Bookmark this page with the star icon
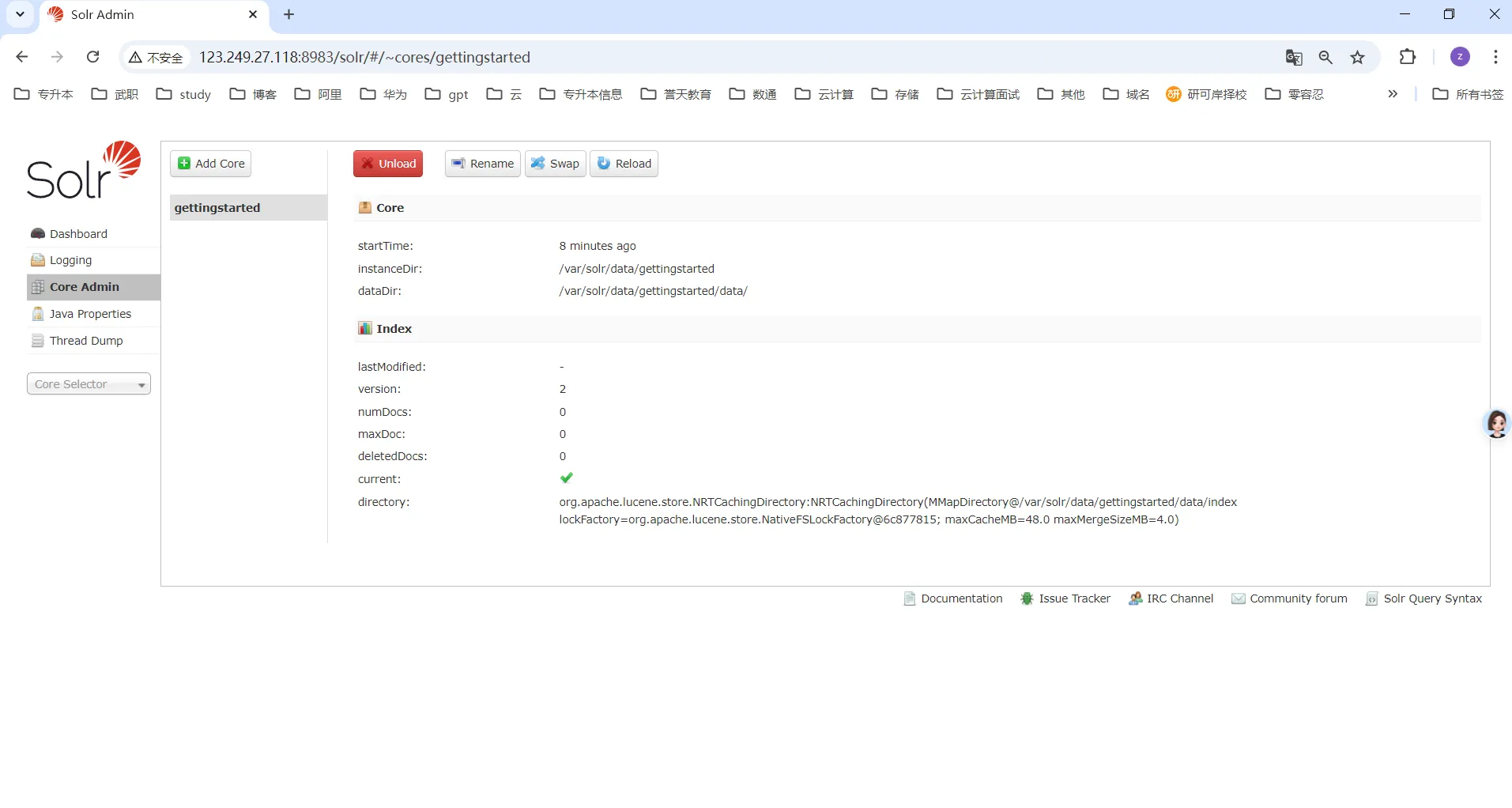 1357,57
